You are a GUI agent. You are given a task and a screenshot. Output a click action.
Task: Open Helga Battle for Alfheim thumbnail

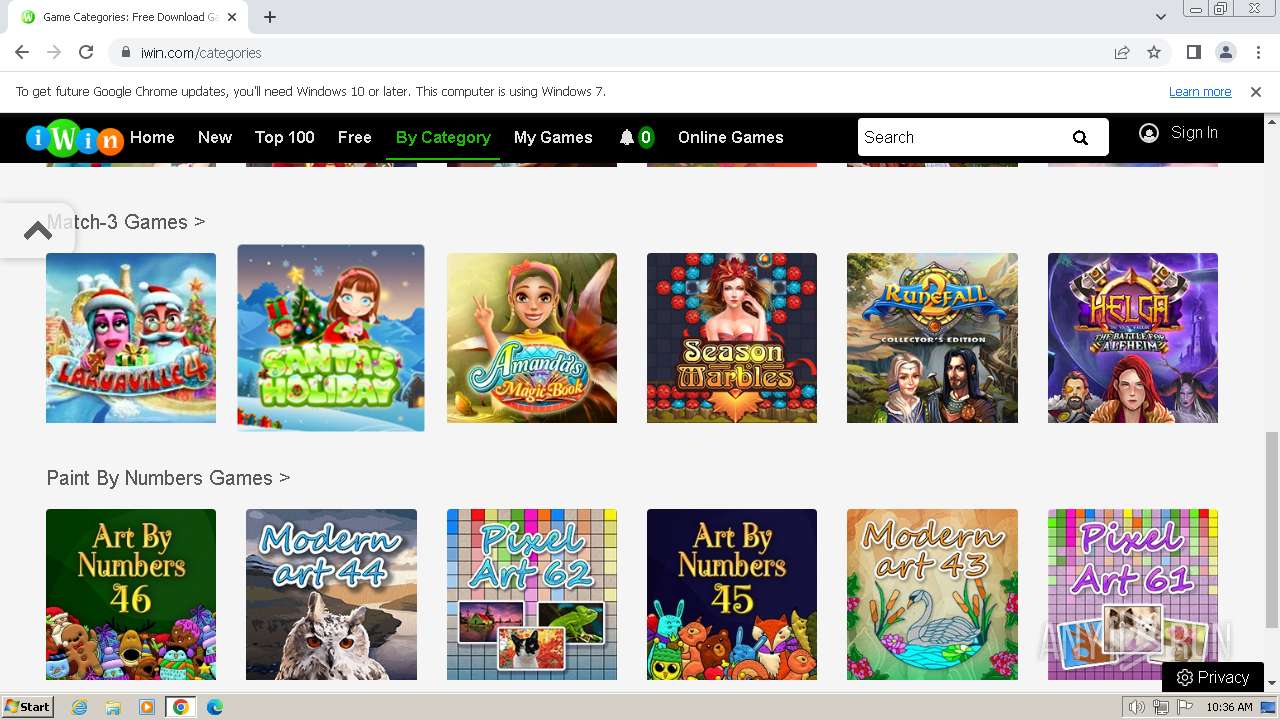click(x=1133, y=338)
